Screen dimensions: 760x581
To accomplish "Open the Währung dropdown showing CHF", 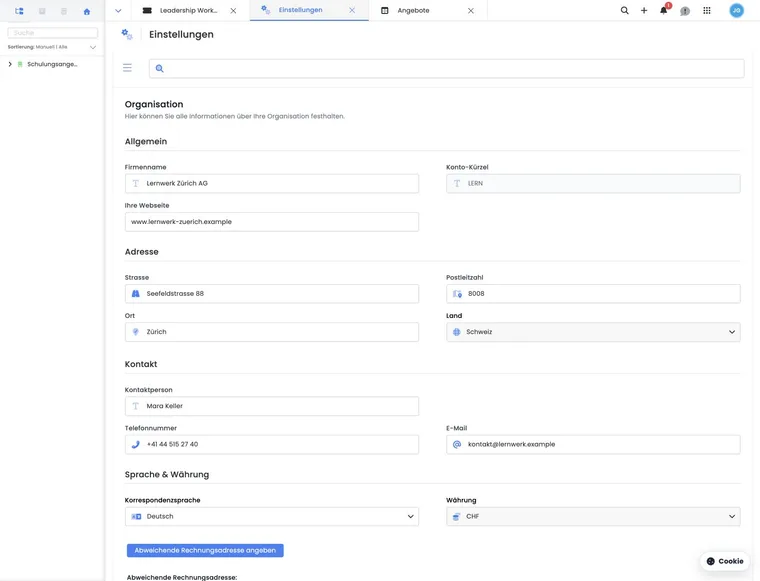I will 593,517.
